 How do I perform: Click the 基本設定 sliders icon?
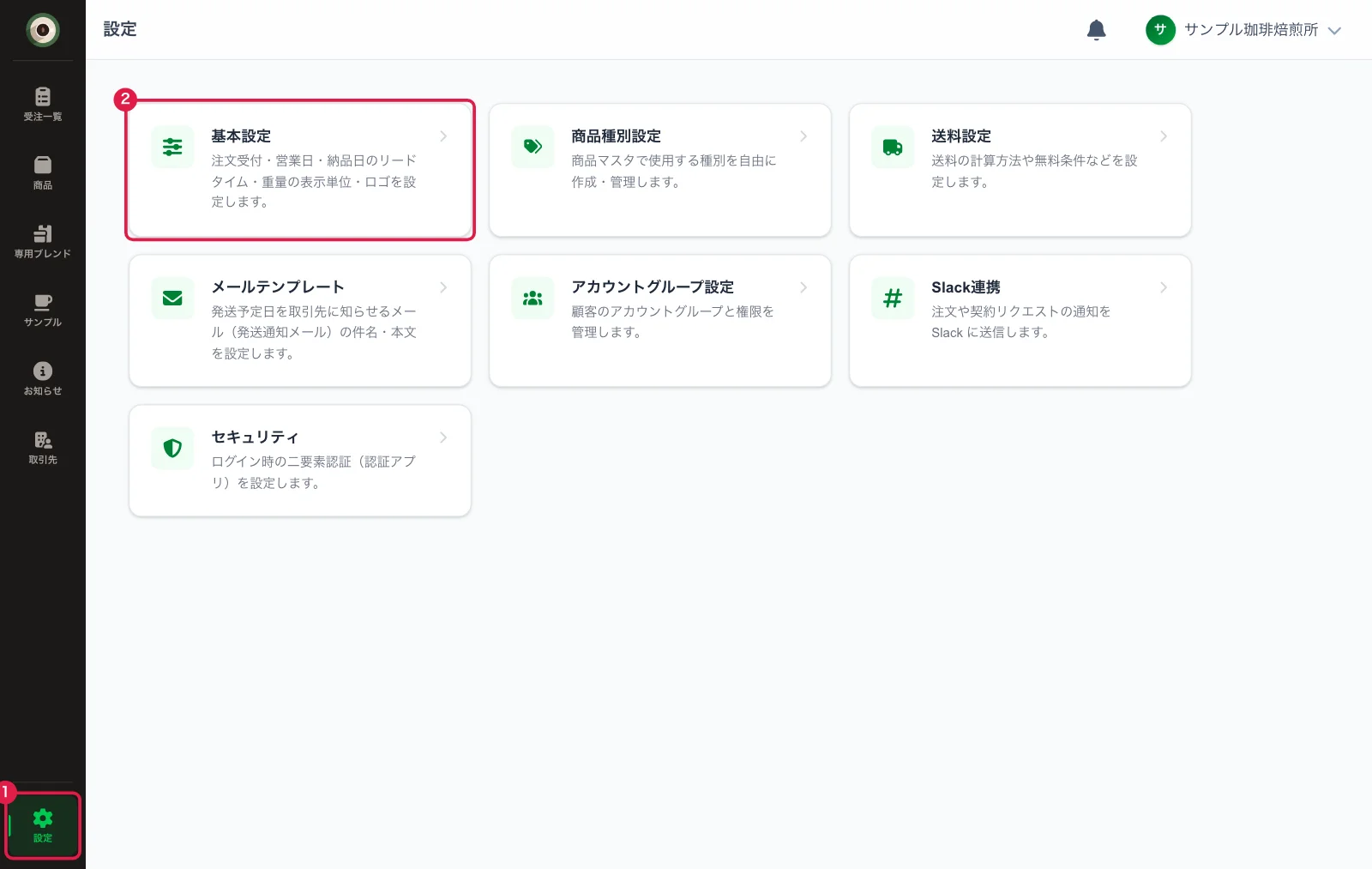172,147
